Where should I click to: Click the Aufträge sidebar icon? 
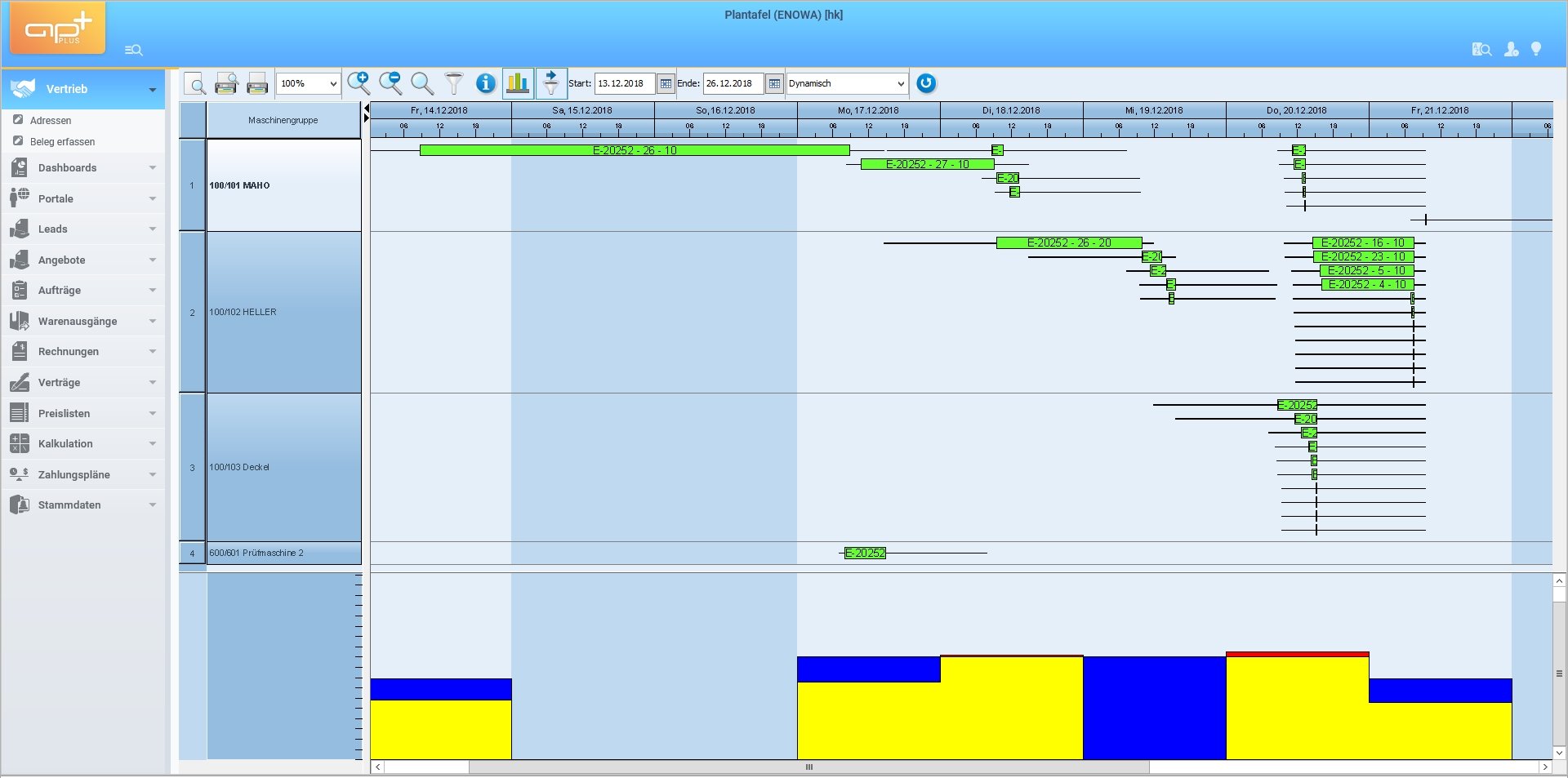20,291
